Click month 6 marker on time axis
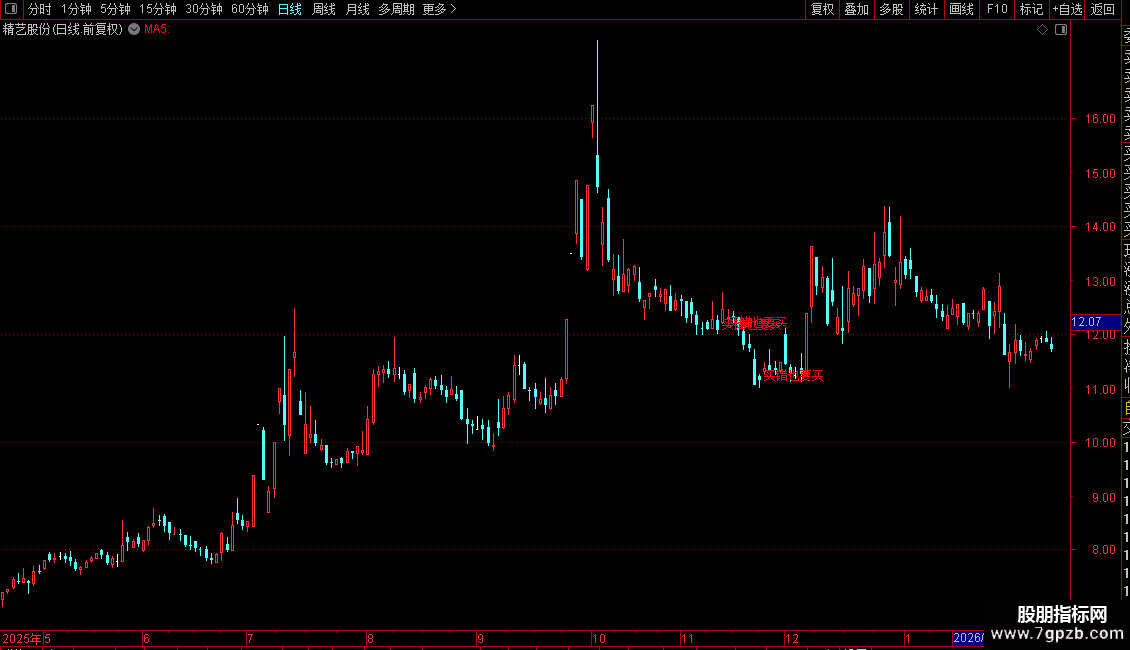The image size is (1130, 650). tap(146, 638)
